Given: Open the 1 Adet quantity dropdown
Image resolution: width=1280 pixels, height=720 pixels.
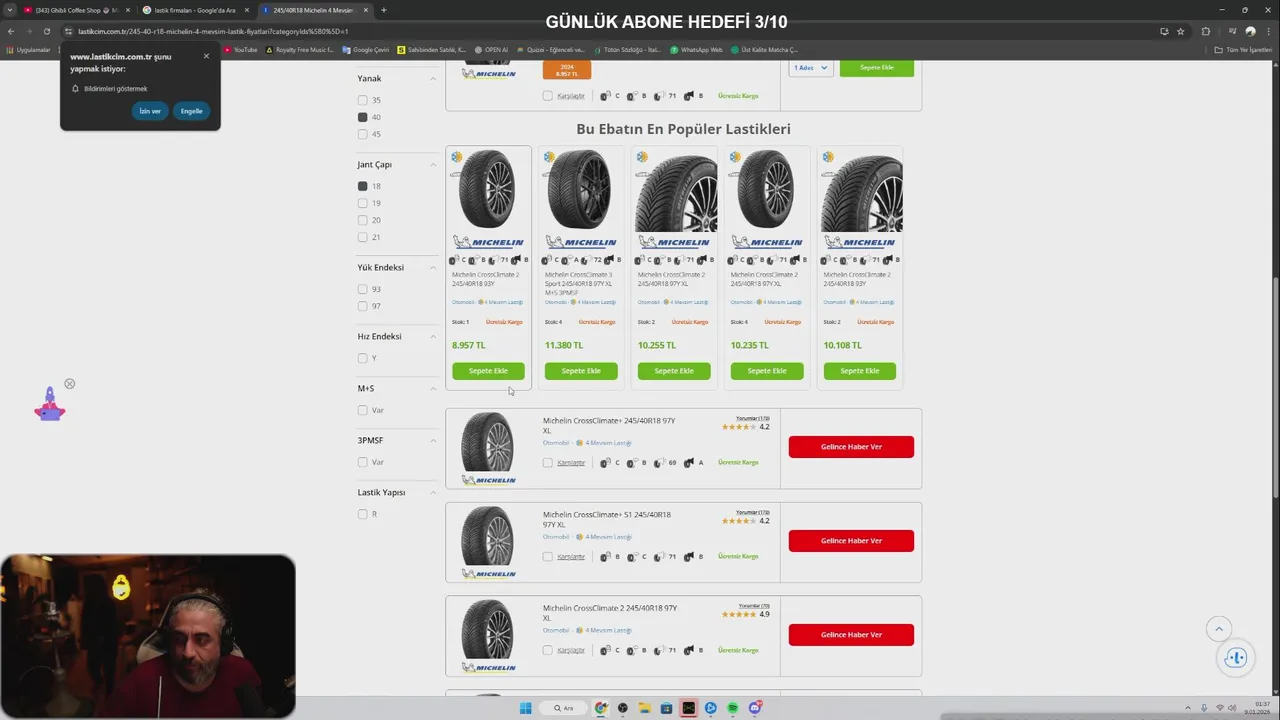Looking at the screenshot, I should click(x=811, y=68).
